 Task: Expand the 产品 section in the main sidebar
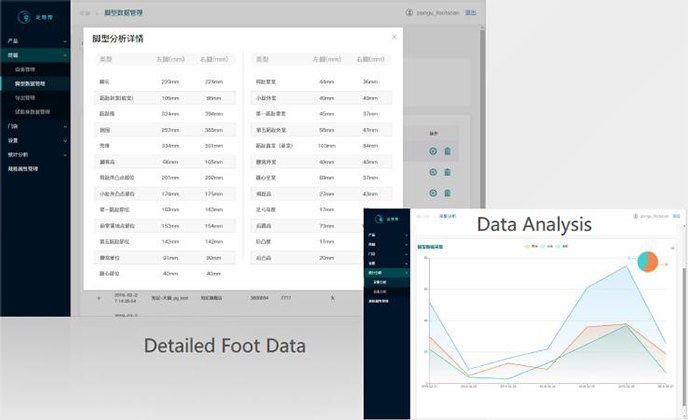pyautogui.click(x=14, y=42)
